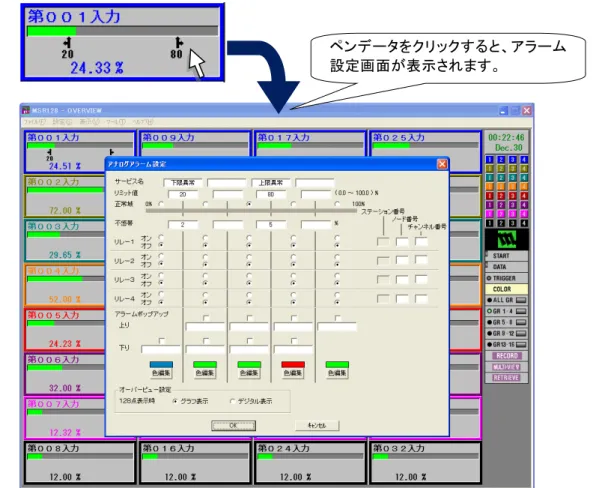The width and height of the screenshot is (596, 488).
Task: Click the START button in side panel
Action: pyautogui.click(x=507, y=256)
